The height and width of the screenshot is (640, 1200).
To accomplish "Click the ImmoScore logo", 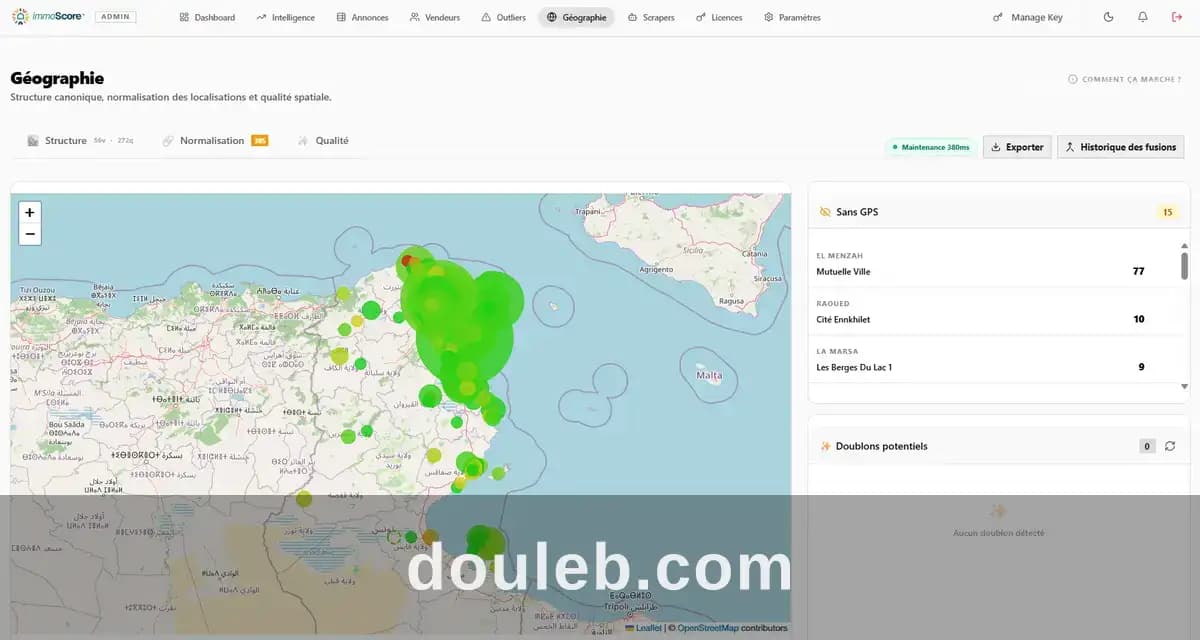I will click(x=47, y=17).
